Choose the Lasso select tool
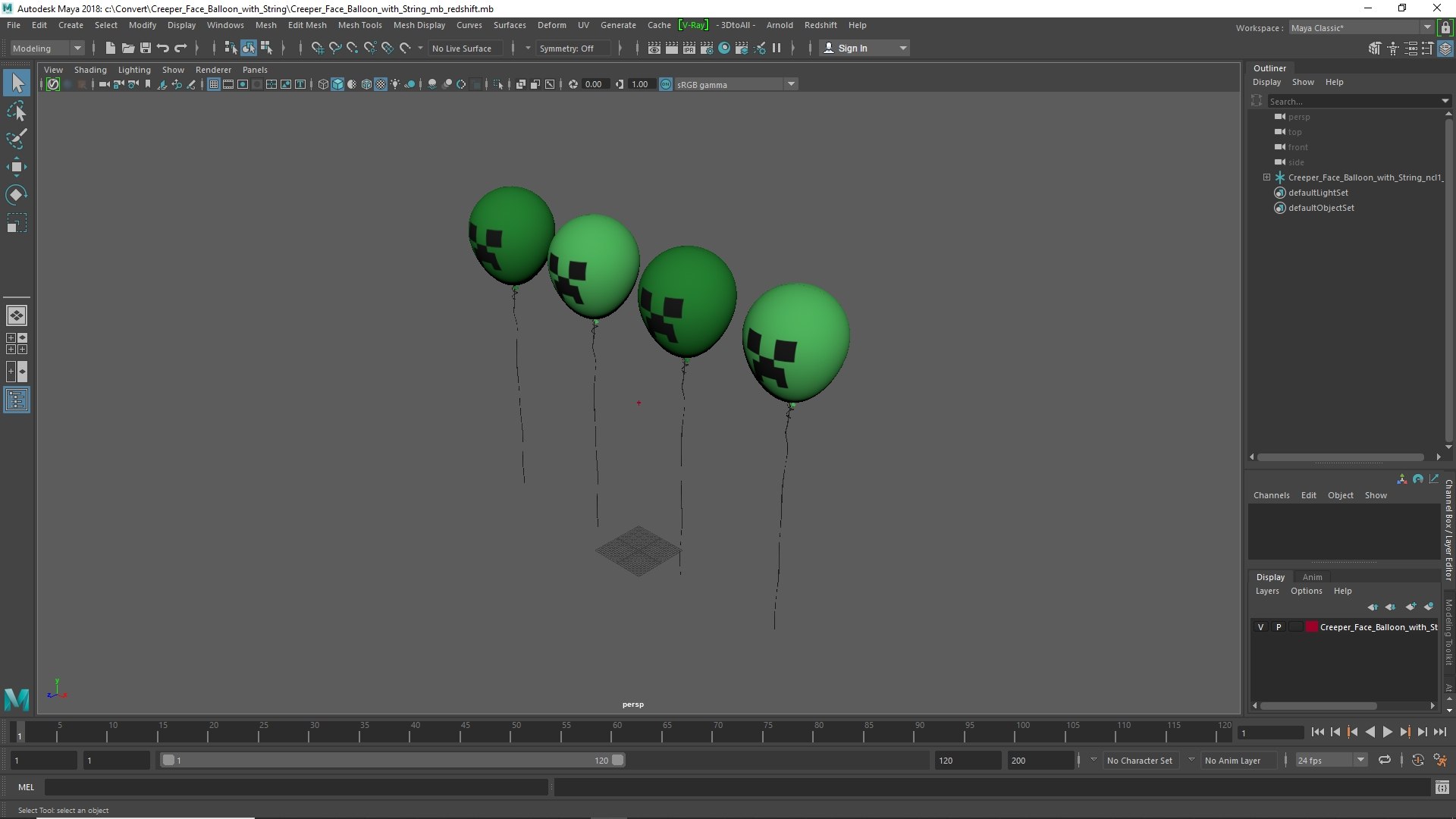 click(17, 111)
